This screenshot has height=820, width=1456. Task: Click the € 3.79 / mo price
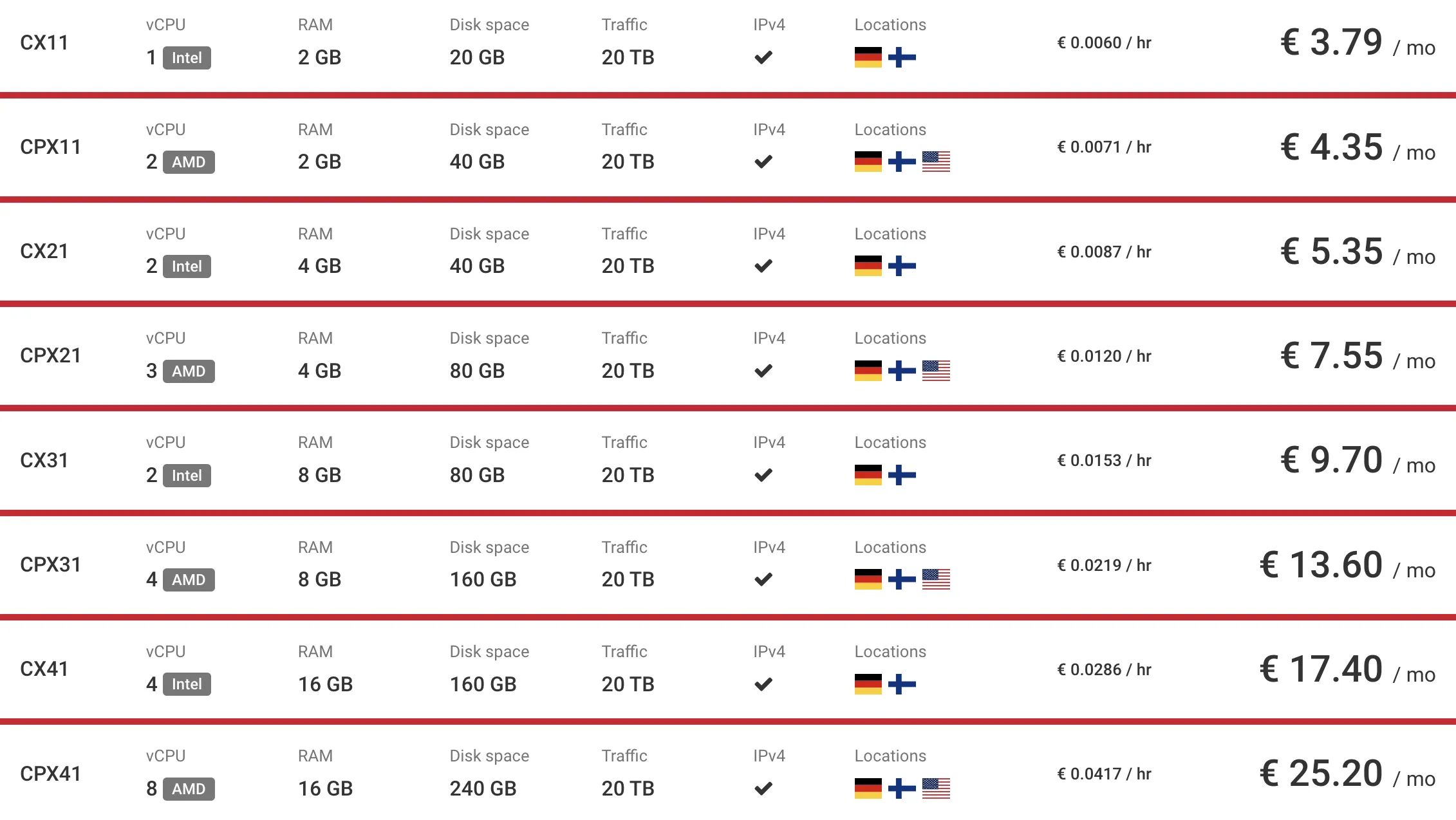1358,42
